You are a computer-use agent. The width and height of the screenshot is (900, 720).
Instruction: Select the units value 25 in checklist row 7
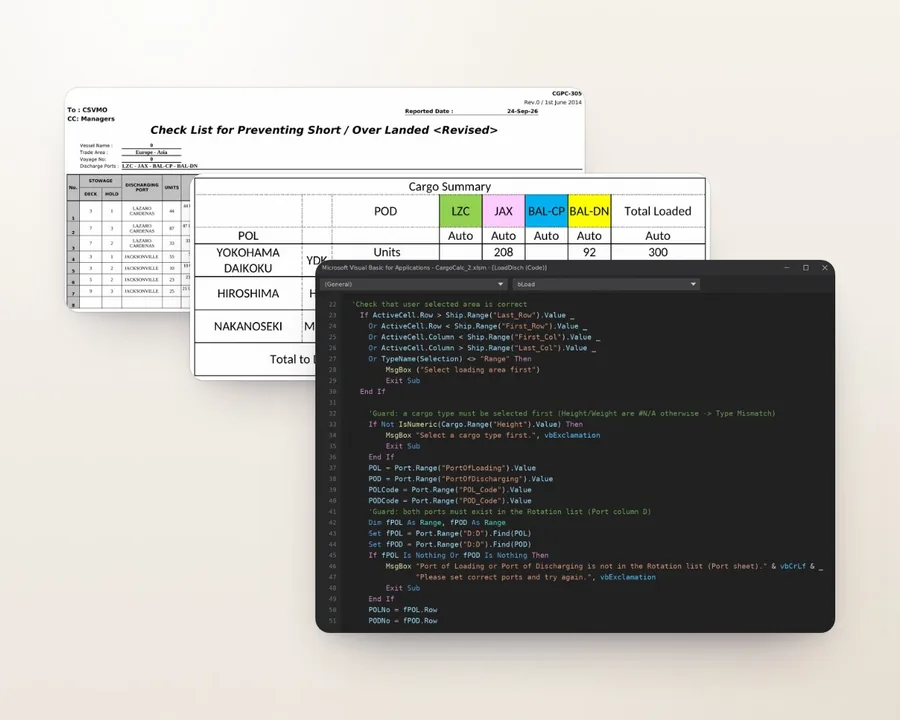click(x=172, y=291)
